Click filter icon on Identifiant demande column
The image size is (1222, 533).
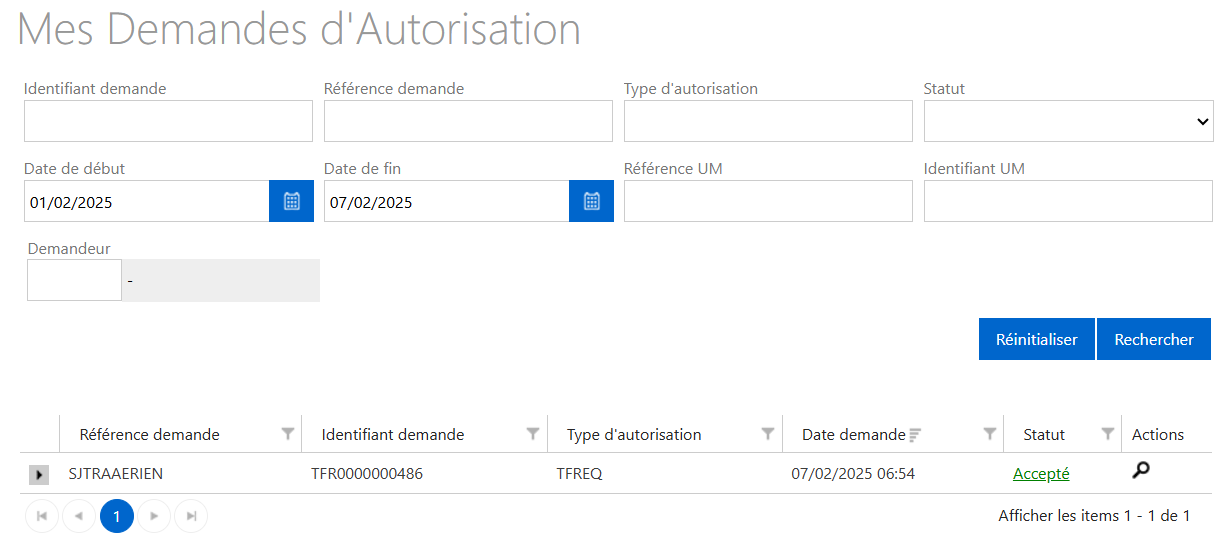533,434
